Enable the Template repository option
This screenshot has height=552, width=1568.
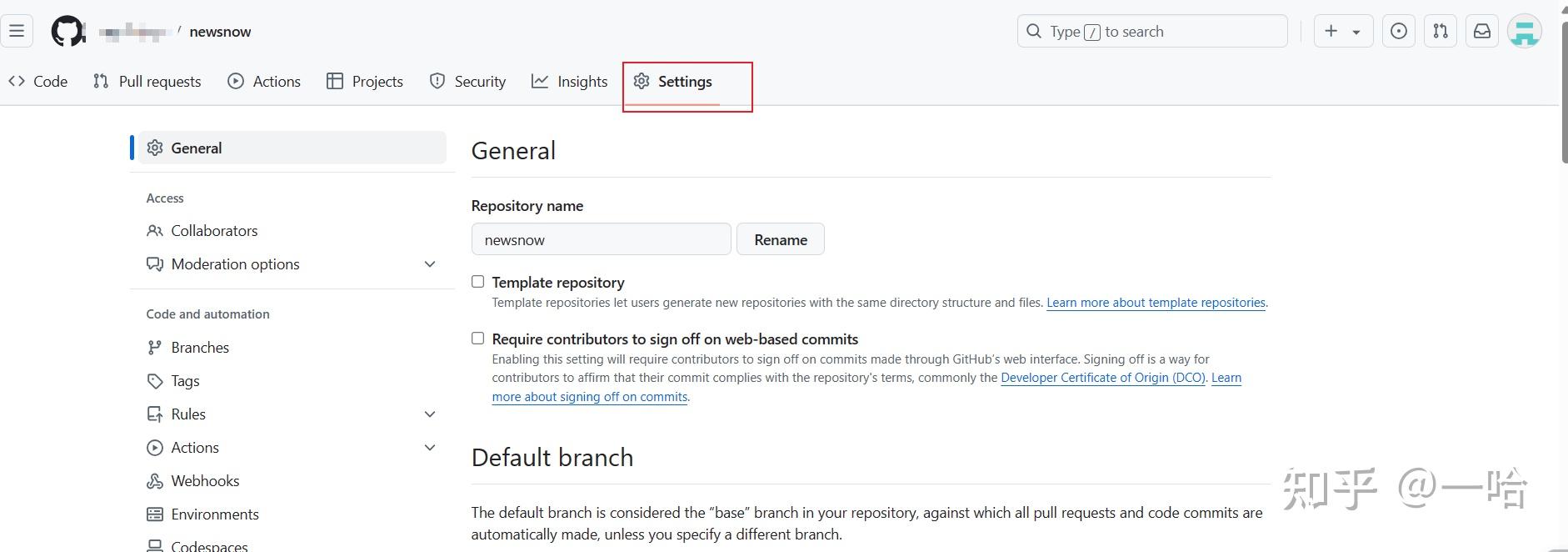pos(477,281)
